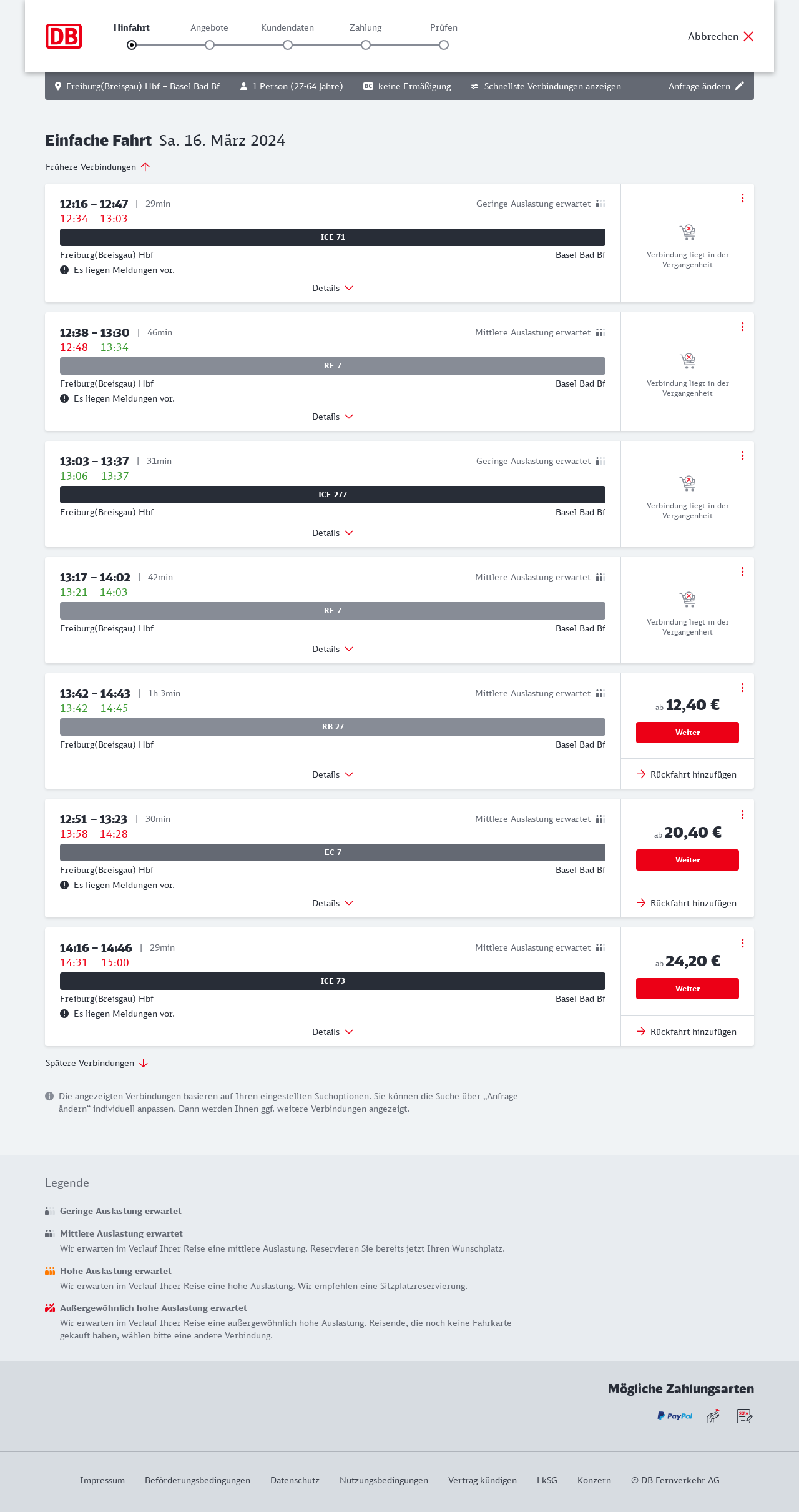Open three-dot menu for ICE 71 connection

pyautogui.click(x=742, y=198)
